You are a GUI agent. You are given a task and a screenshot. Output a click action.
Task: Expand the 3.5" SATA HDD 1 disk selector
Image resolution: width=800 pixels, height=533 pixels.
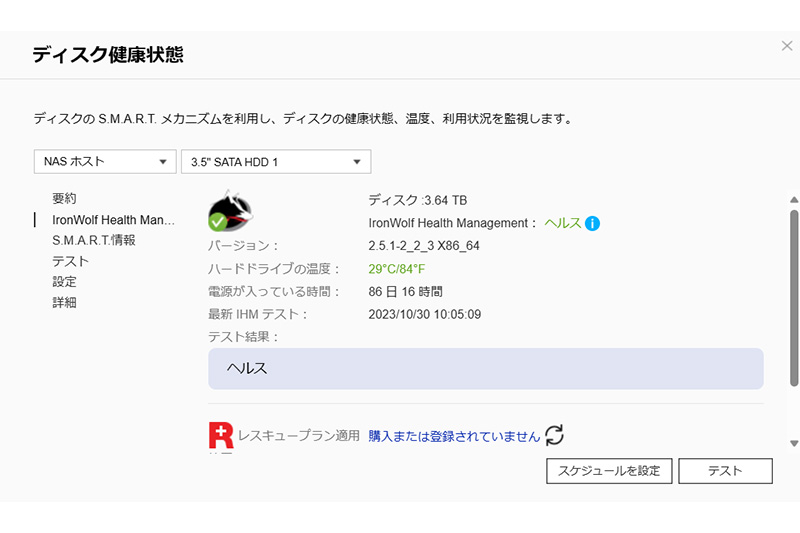point(275,161)
